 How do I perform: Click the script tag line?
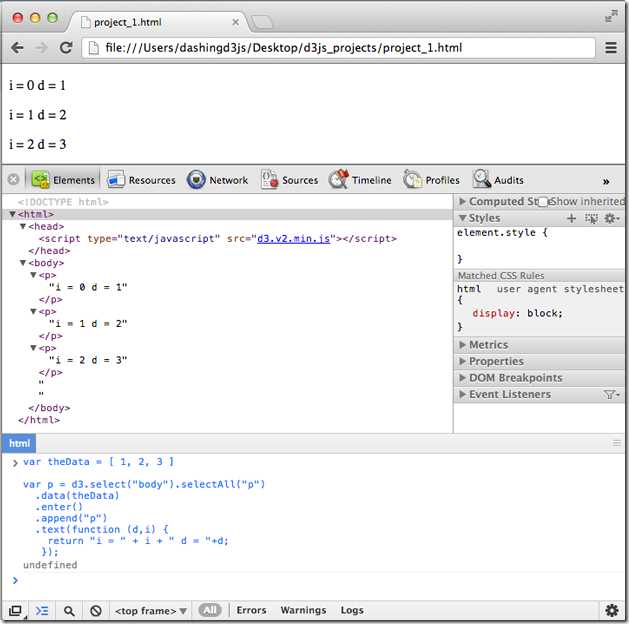[x=218, y=239]
